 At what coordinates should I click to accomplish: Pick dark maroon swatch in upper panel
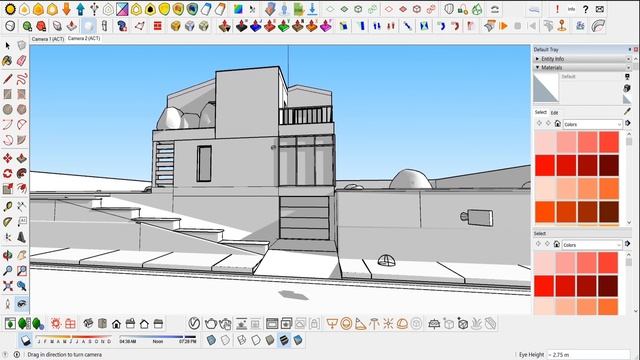pos(609,165)
